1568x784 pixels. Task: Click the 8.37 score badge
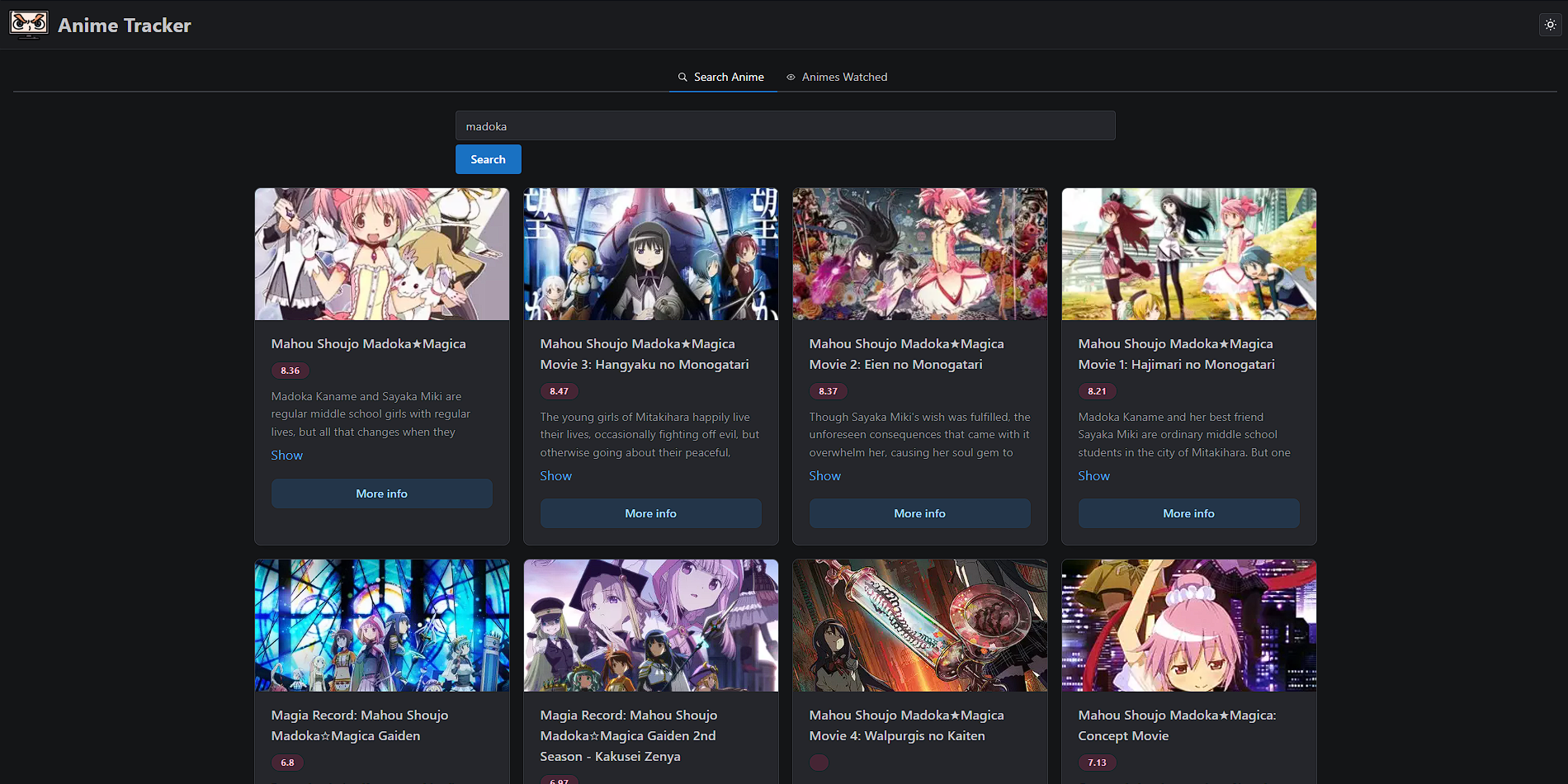829,391
